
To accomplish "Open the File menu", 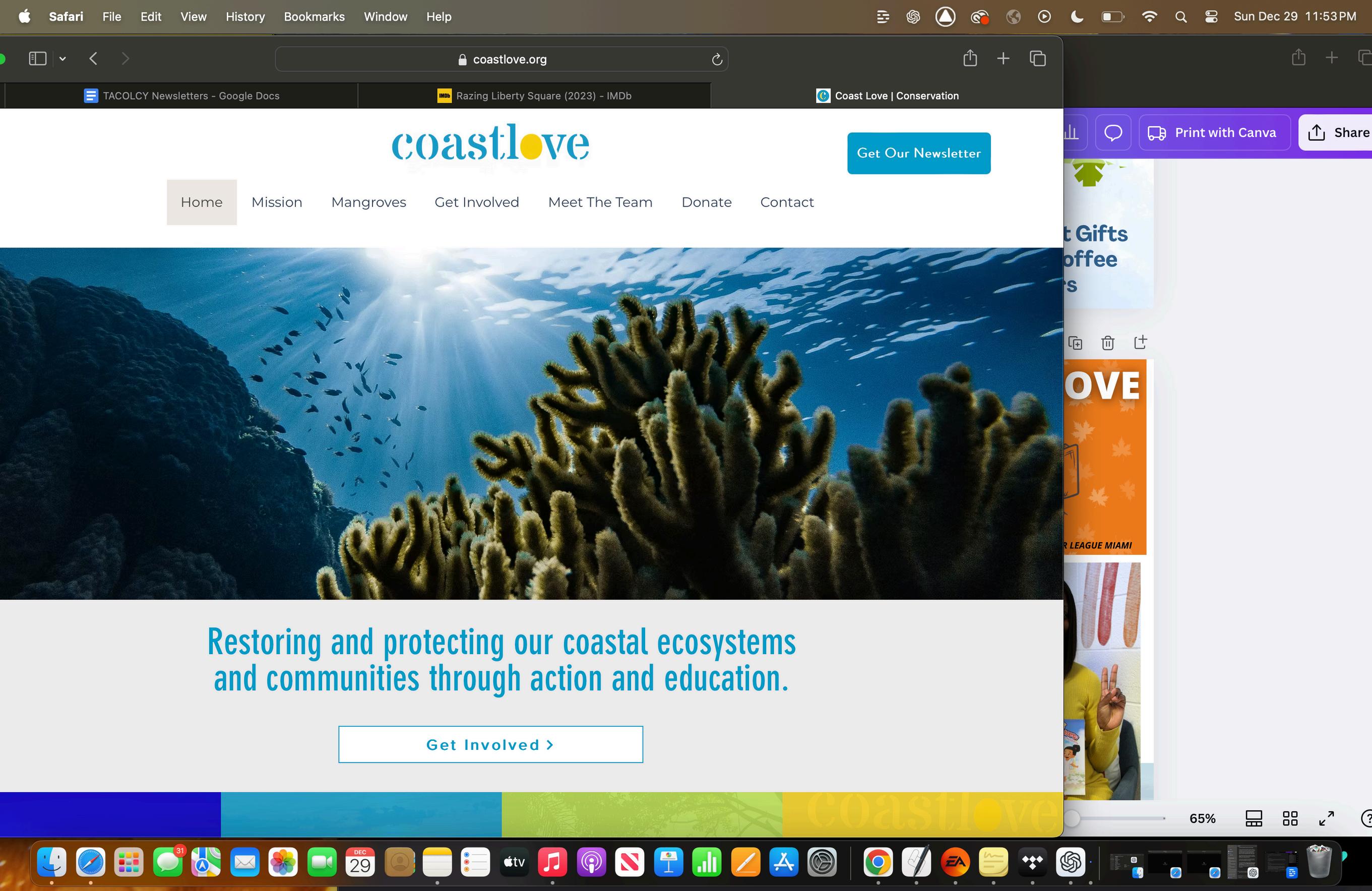I will pos(112,17).
